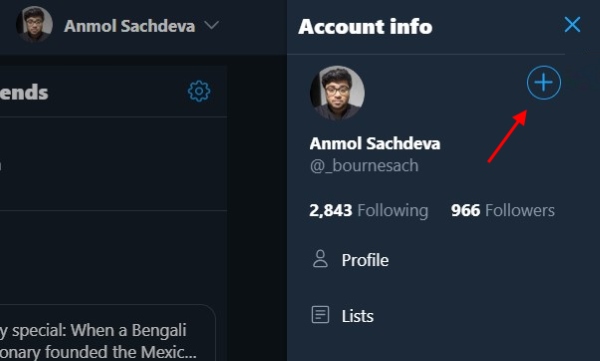Open the Bengali revolutionary tweet card
Screen dimensions: 600x361
click(107, 333)
